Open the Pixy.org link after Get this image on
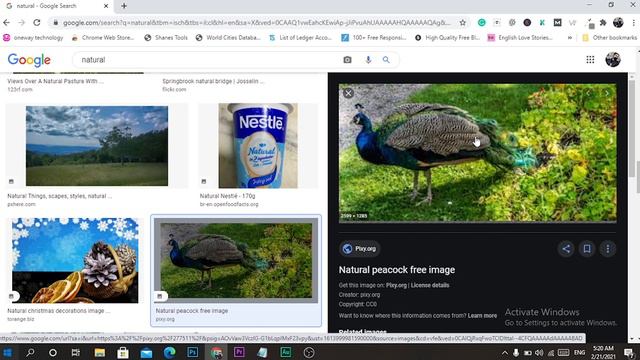 pos(396,285)
